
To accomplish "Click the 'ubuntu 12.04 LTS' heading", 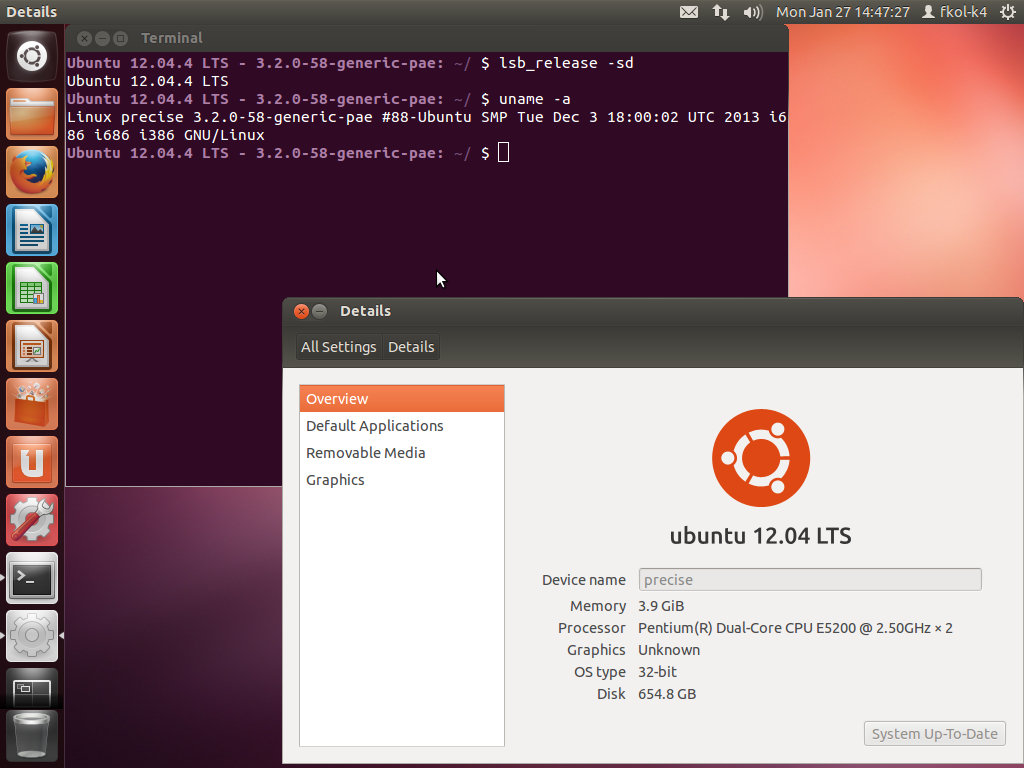I will coord(760,536).
